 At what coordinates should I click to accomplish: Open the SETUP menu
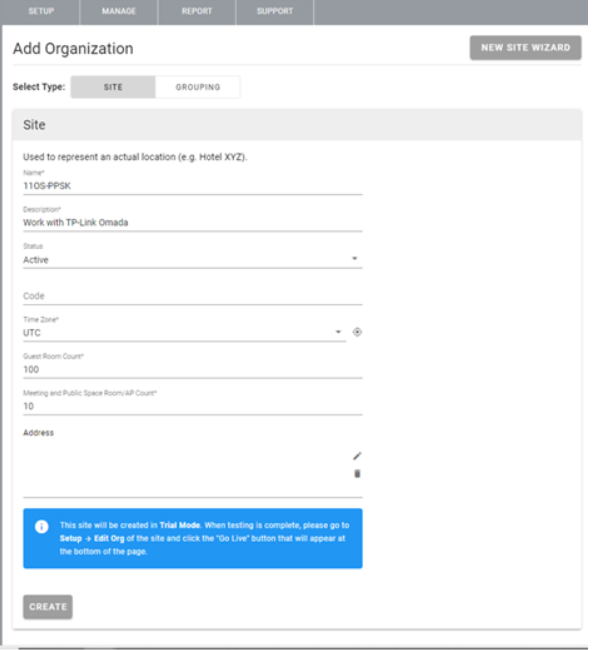point(41,12)
